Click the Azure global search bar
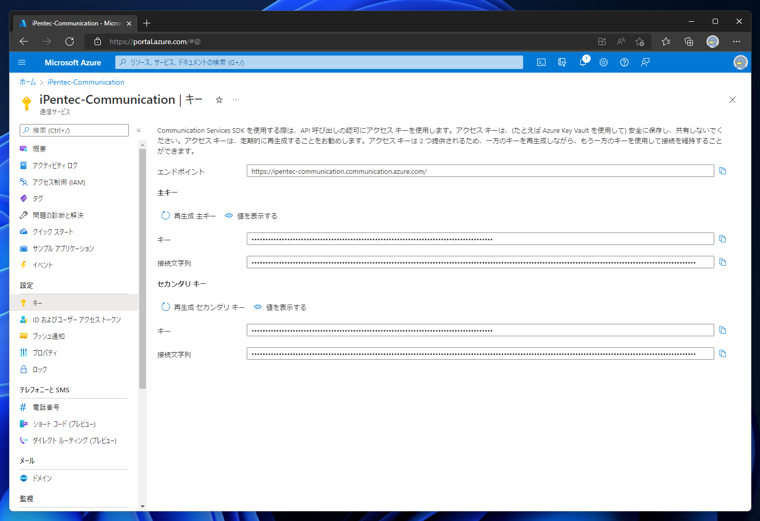This screenshot has width=760, height=521. pos(319,62)
